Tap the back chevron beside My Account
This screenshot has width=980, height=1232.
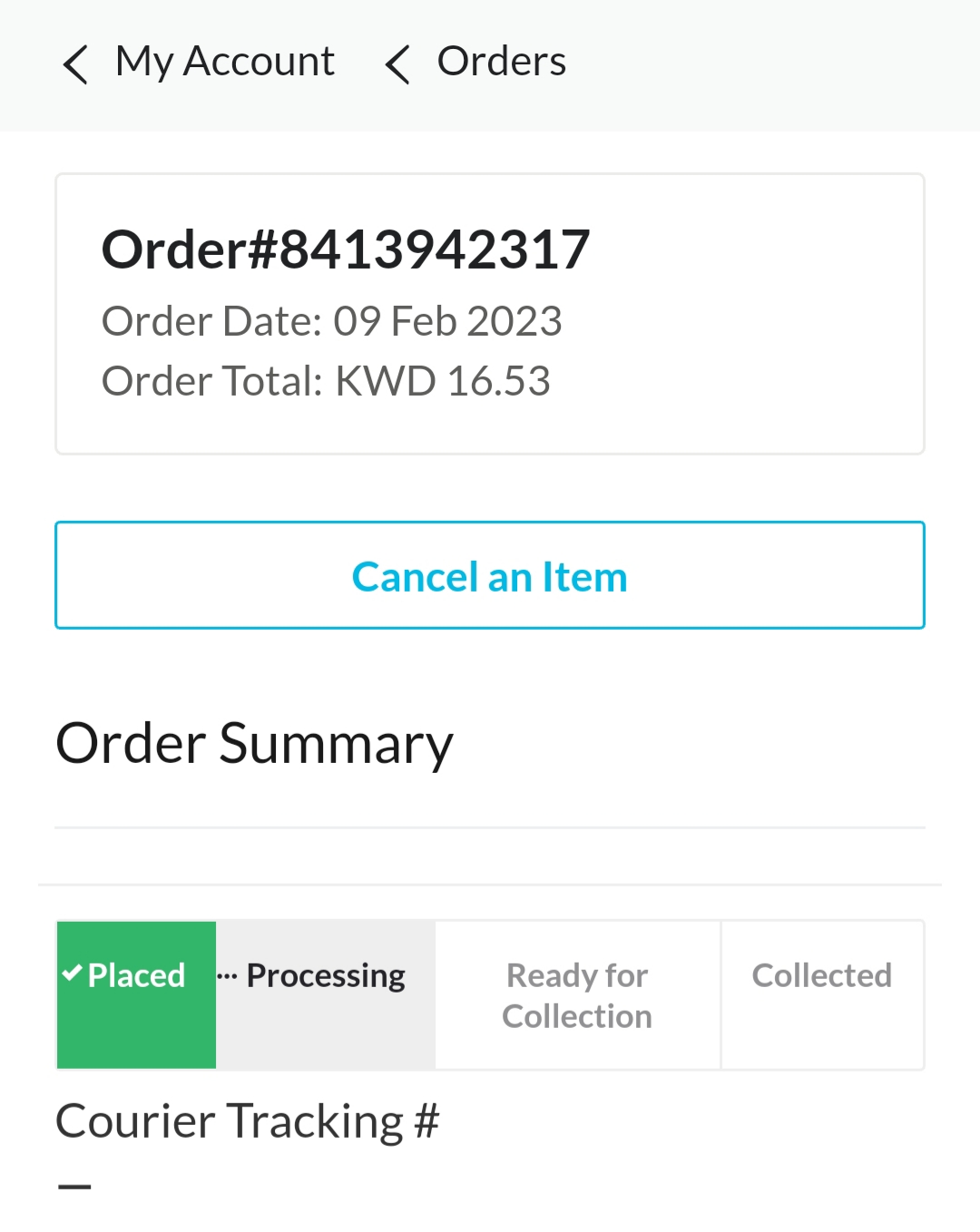[x=75, y=64]
